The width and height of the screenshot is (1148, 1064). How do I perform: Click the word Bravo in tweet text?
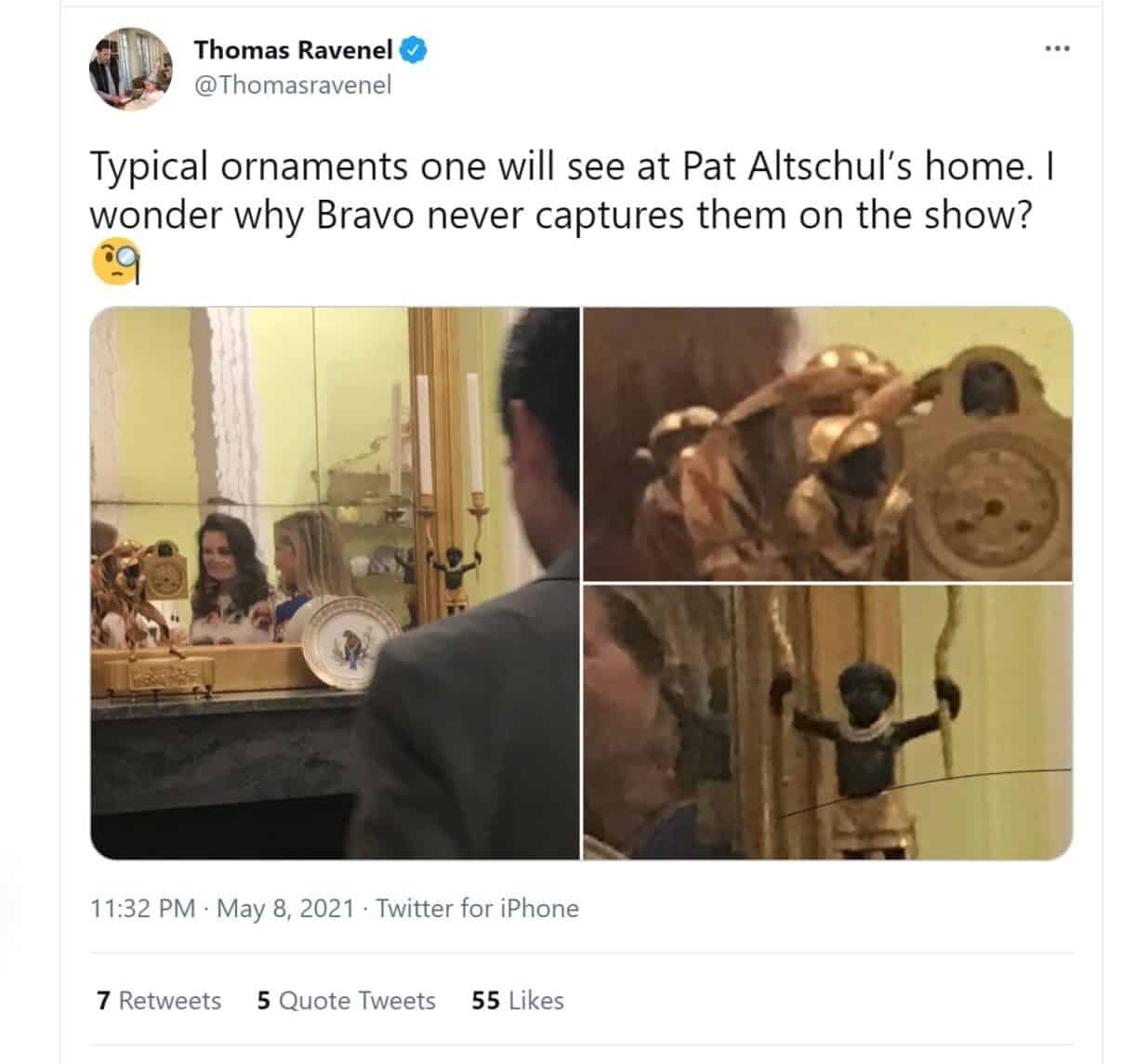(370, 216)
